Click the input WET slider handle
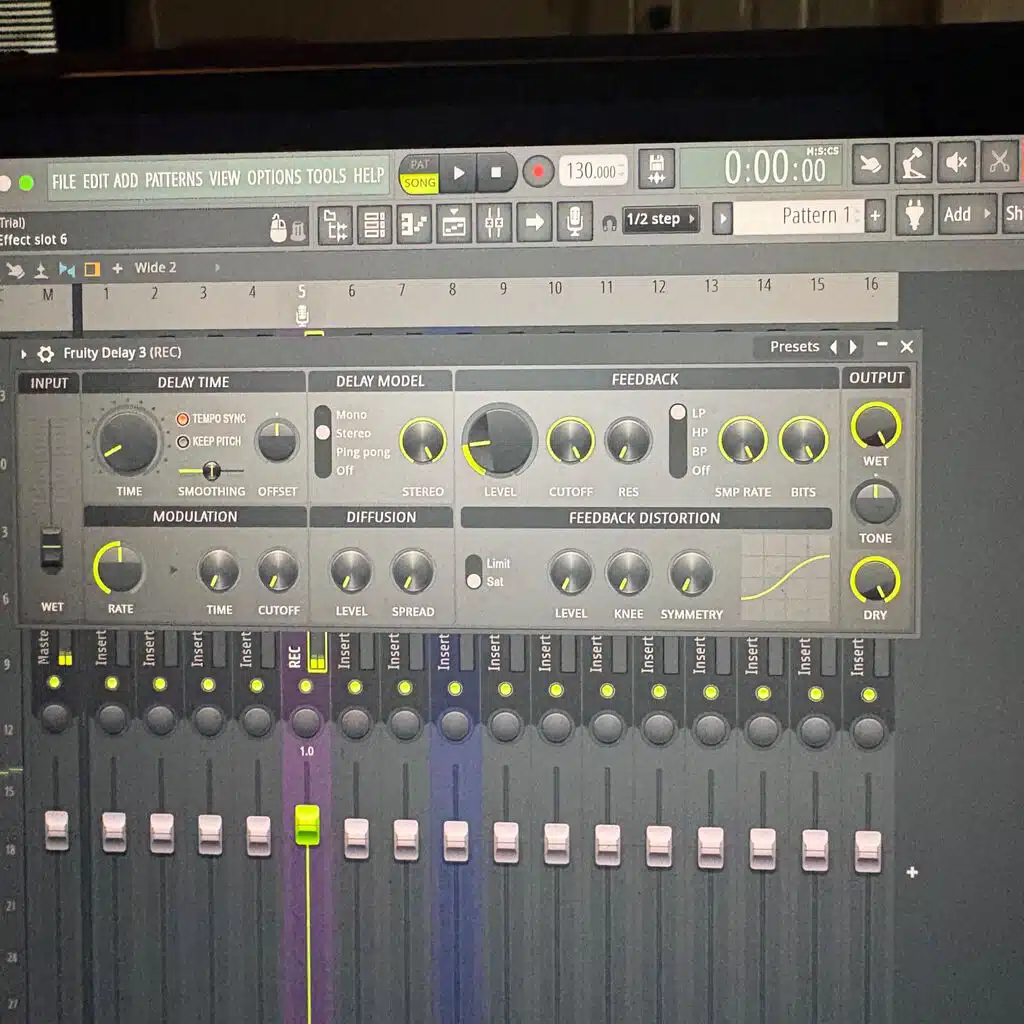Viewport: 1024px width, 1024px height. (52, 548)
